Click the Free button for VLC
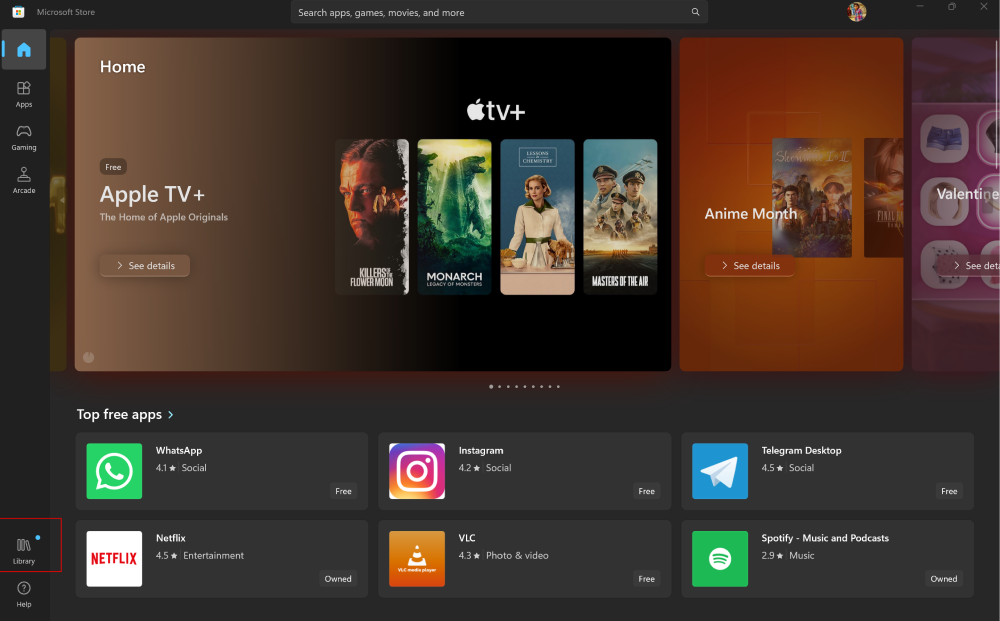The width and height of the screenshot is (1000, 621). point(646,579)
